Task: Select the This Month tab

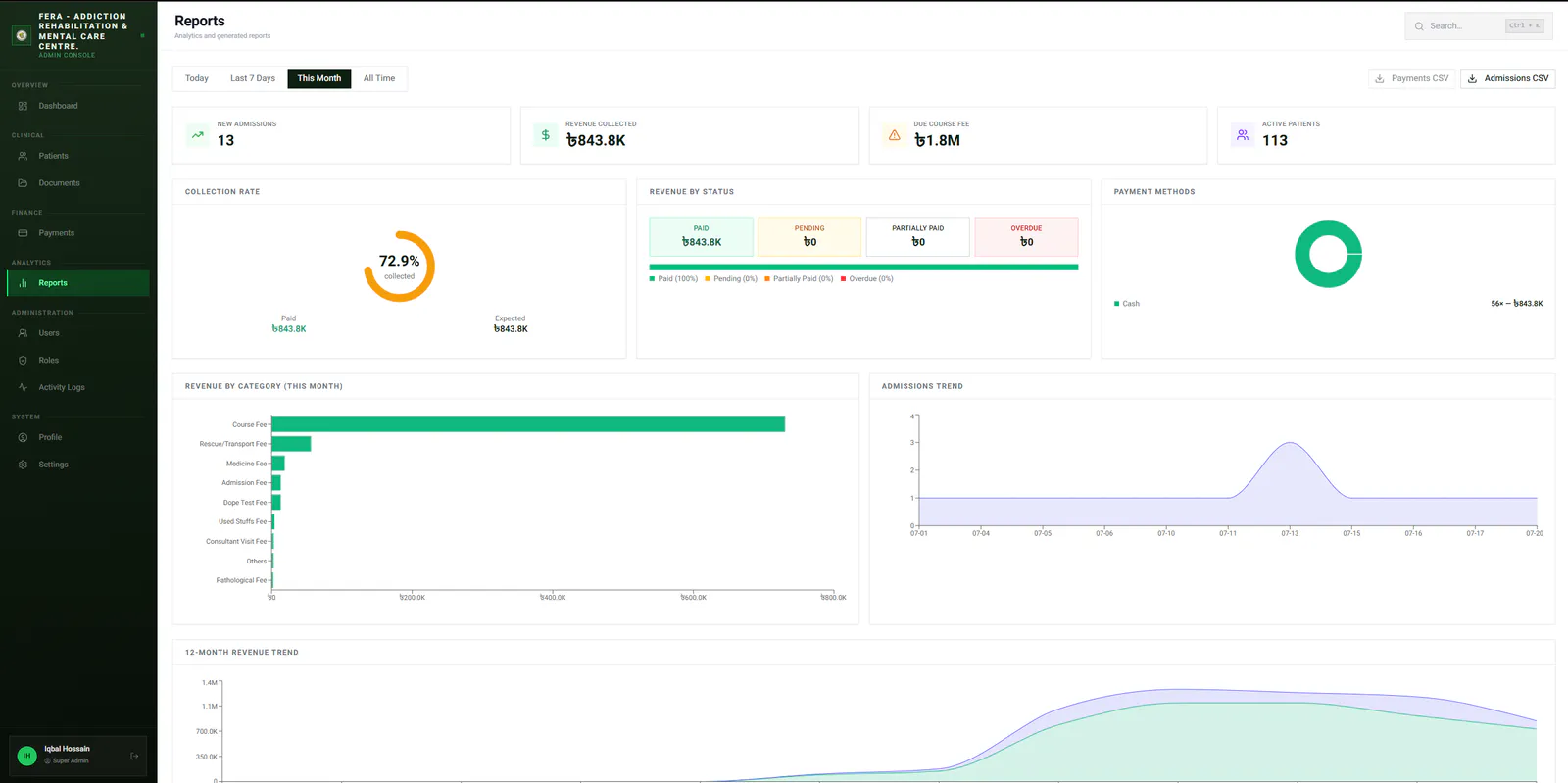Action: click(319, 78)
